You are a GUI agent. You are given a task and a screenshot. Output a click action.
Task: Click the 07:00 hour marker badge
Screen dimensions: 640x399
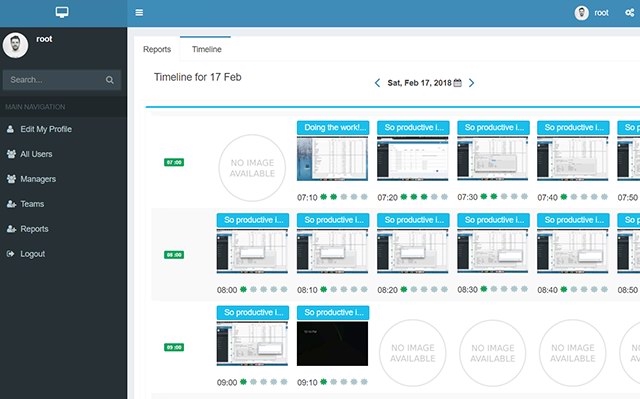click(174, 162)
